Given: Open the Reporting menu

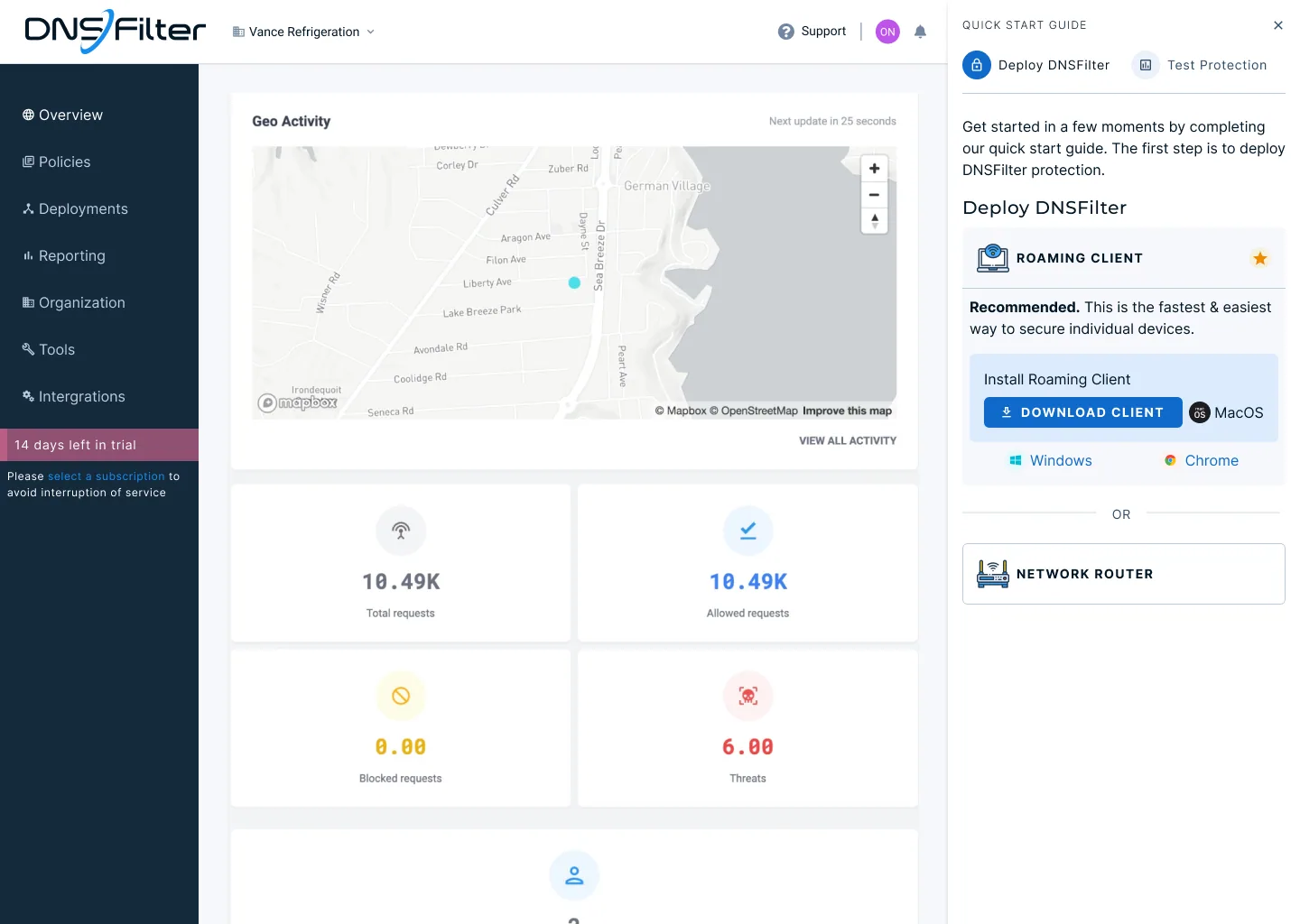Looking at the screenshot, I should click(x=64, y=255).
